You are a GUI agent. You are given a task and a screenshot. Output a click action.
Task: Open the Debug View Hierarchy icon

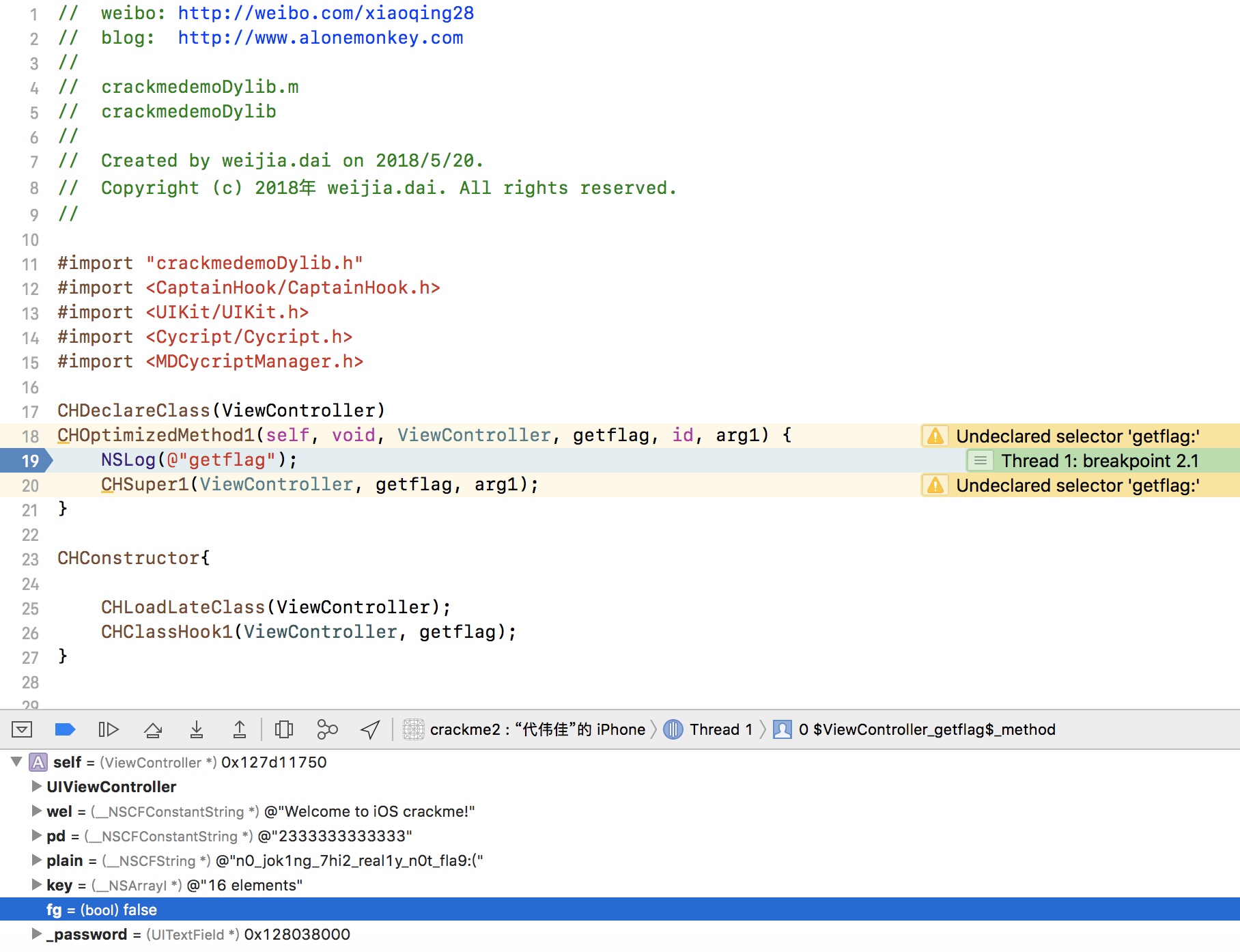point(284,729)
